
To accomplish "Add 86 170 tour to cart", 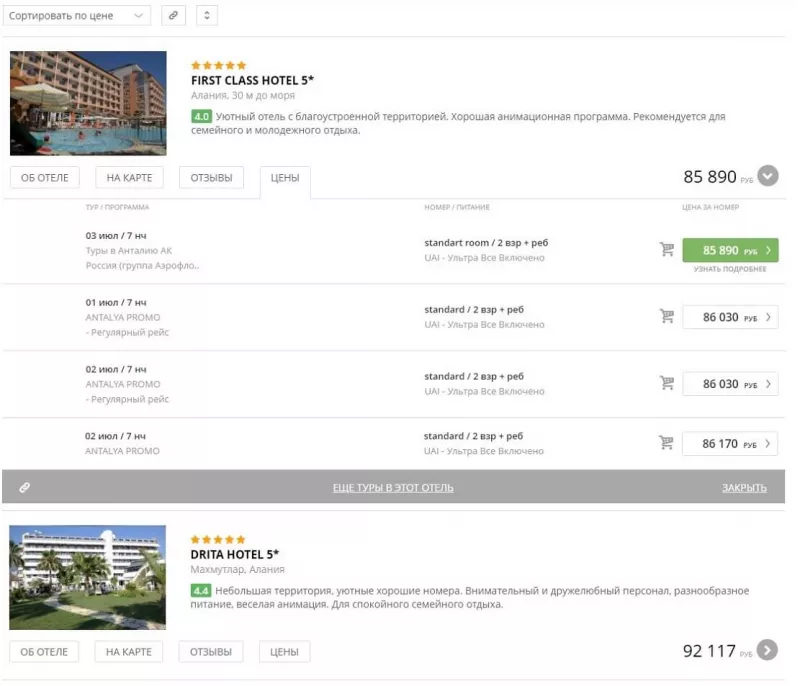I will click(666, 442).
